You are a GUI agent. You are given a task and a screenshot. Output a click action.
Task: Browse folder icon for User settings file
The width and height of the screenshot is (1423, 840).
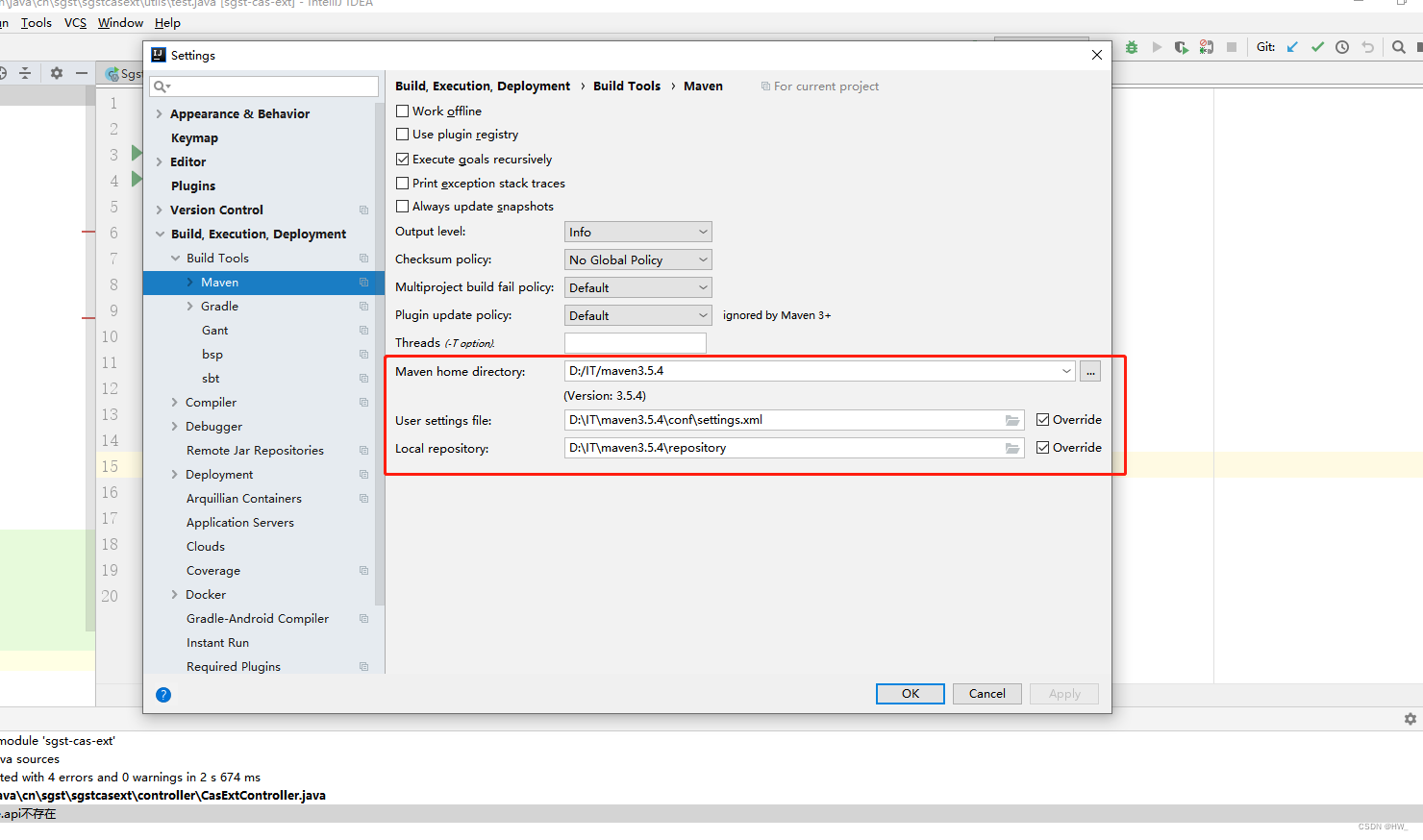click(1012, 420)
